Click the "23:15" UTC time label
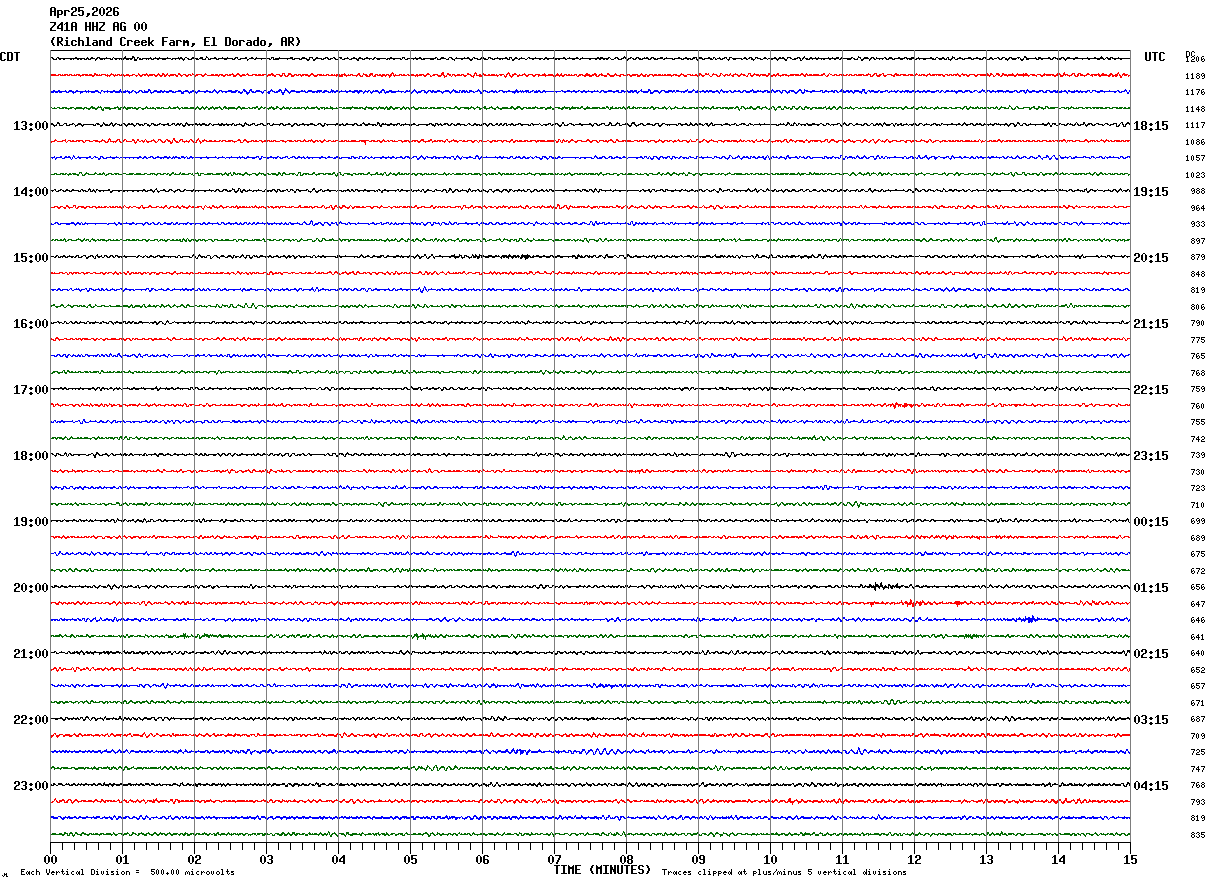The image size is (1210, 886). (1151, 456)
